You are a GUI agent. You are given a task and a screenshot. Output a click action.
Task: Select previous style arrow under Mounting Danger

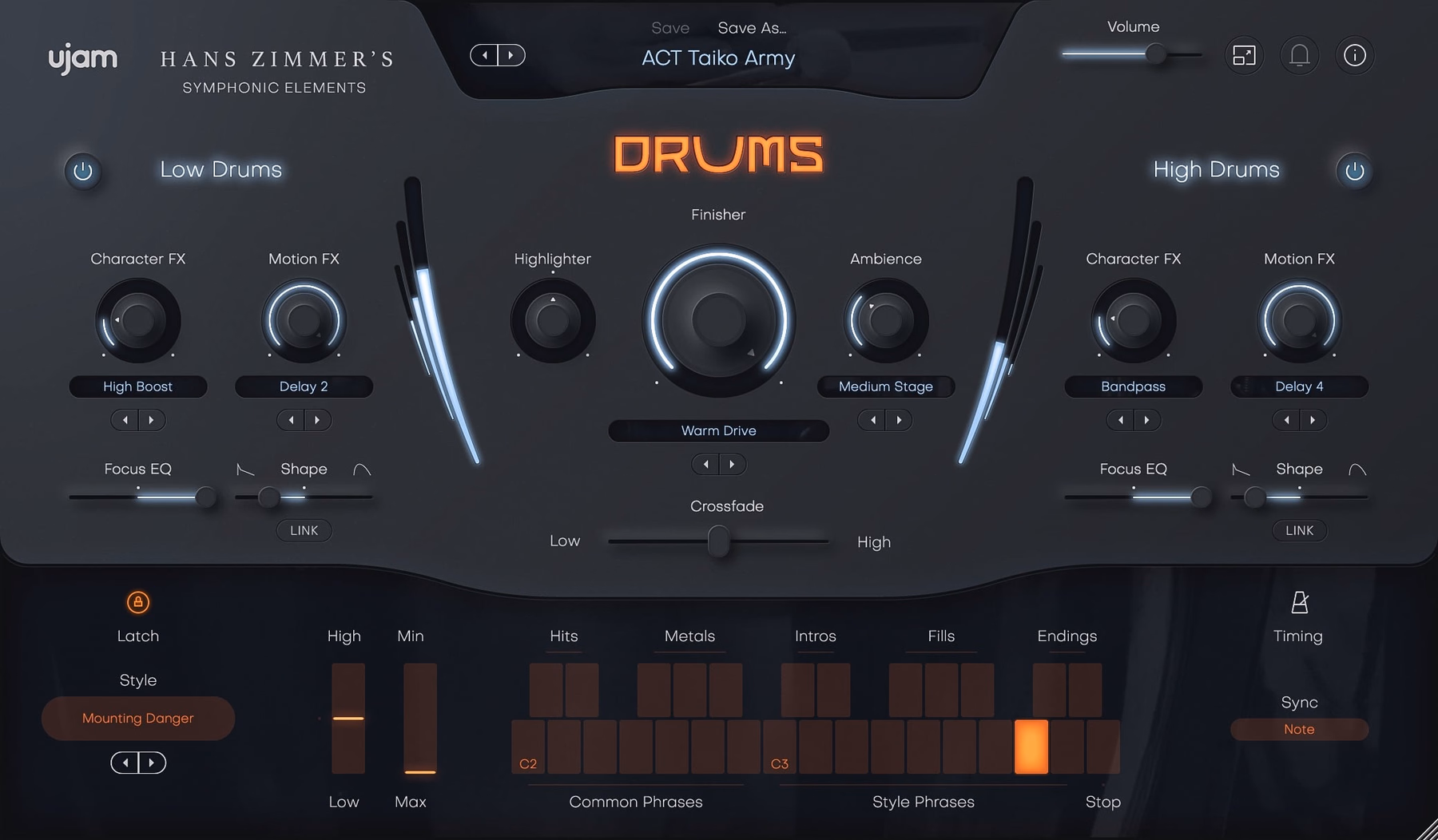[x=125, y=763]
